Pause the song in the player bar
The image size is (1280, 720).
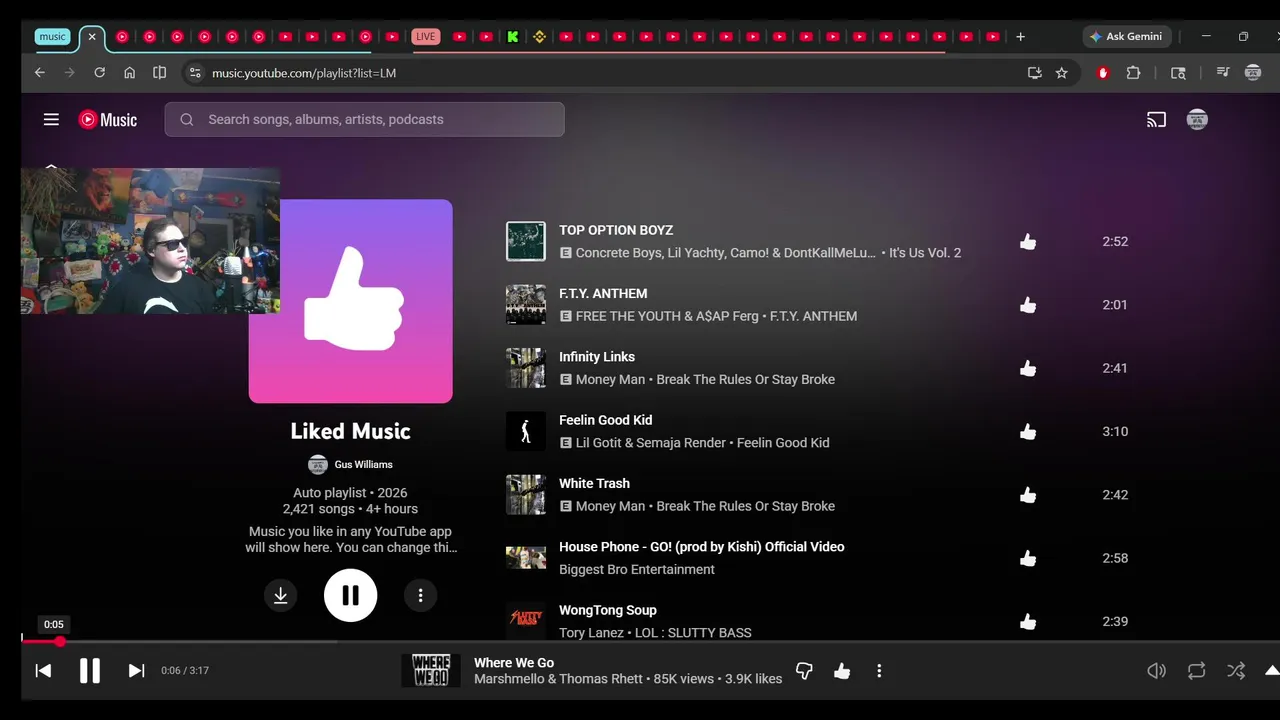(90, 671)
